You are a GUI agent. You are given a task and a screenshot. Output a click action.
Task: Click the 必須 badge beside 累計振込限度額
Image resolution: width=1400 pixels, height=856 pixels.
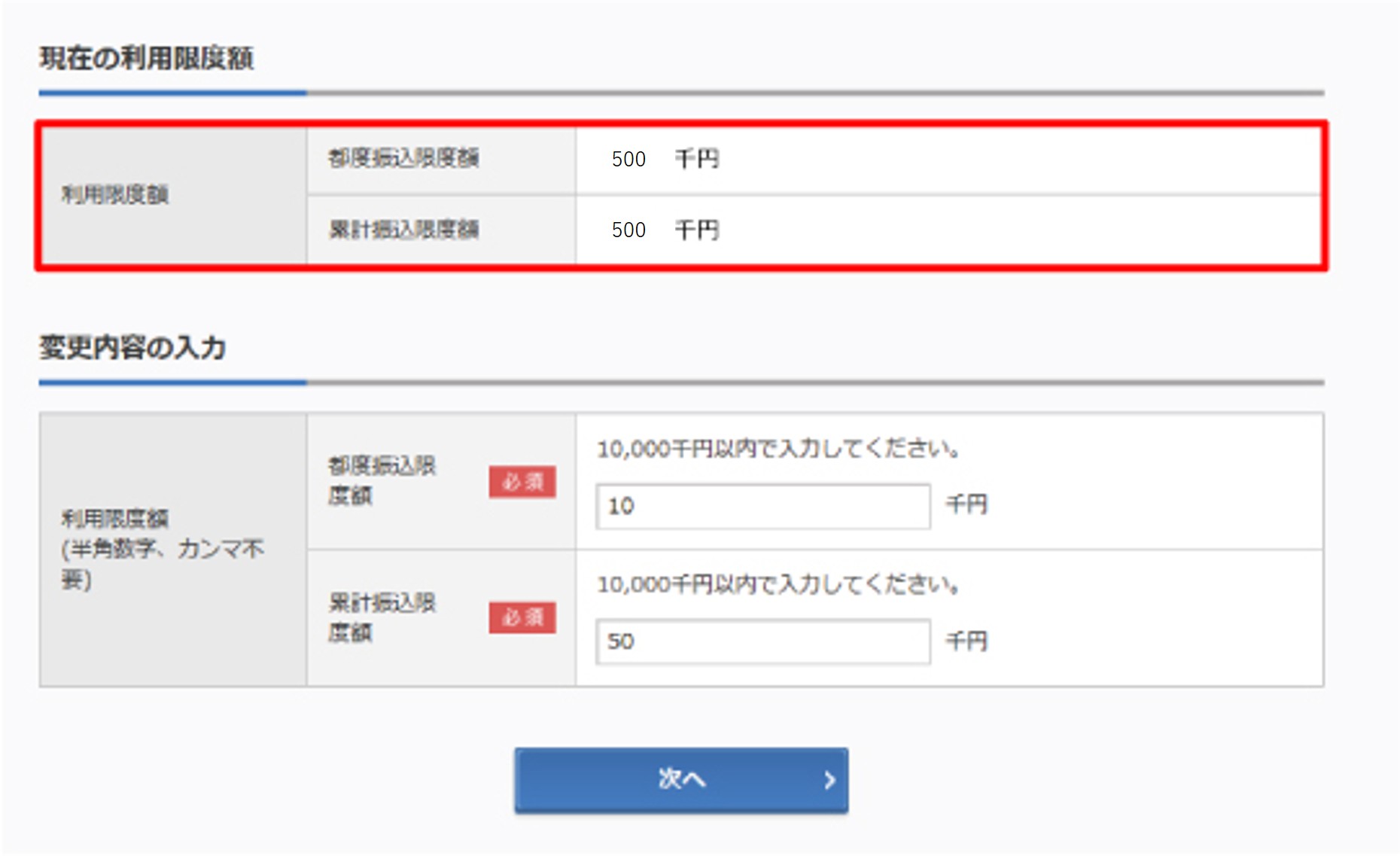tap(522, 617)
